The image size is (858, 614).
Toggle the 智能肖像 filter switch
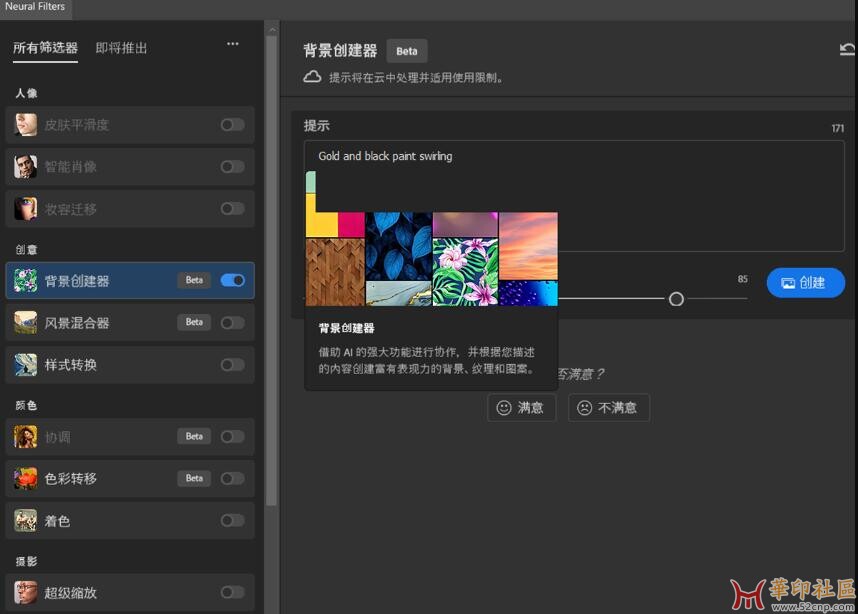click(233, 166)
